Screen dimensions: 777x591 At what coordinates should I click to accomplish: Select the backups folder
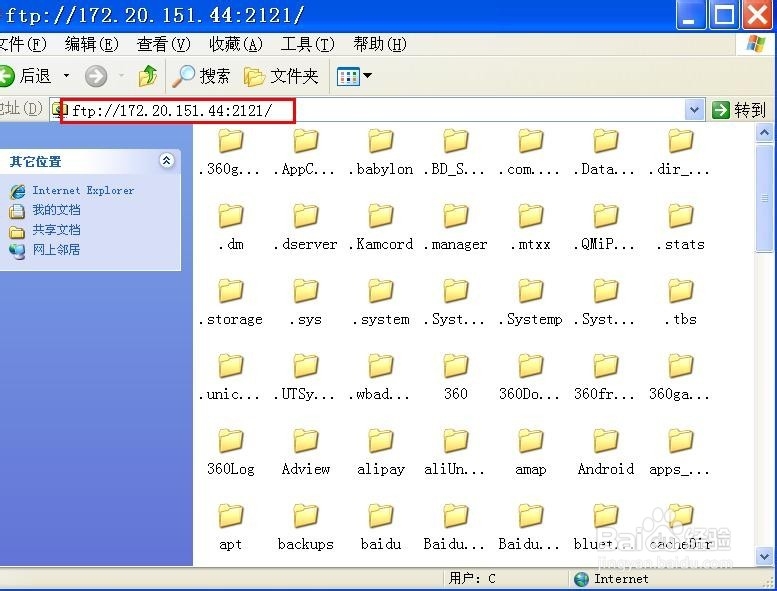(x=305, y=527)
